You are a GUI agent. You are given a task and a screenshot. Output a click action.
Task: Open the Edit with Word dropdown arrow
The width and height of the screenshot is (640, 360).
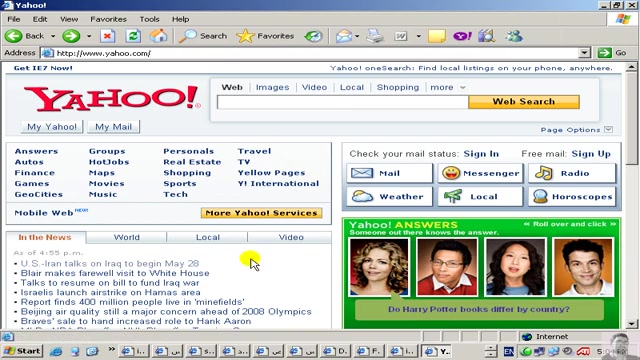(x=418, y=36)
